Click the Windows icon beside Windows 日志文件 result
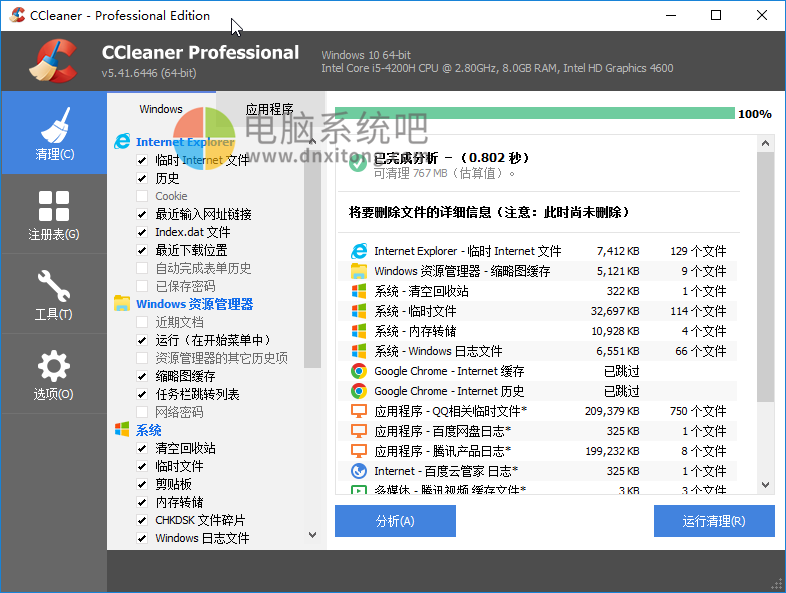 coord(358,351)
